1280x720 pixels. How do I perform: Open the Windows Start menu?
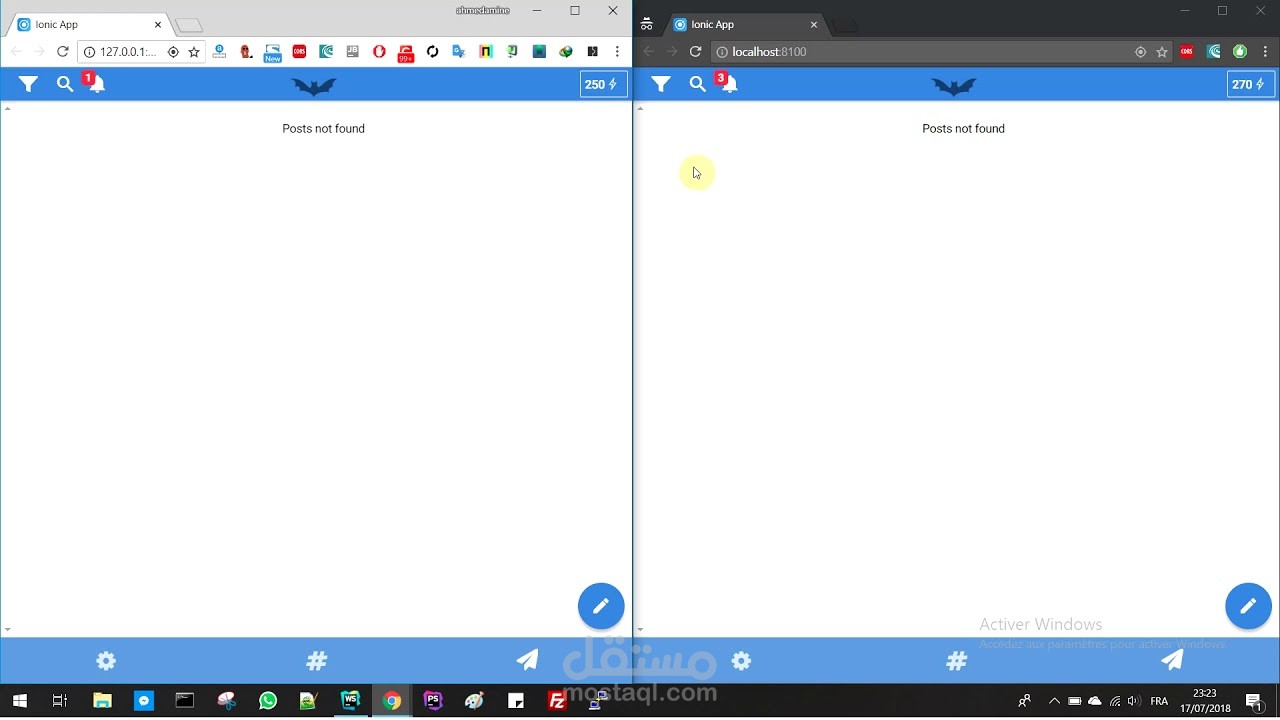pos(20,701)
